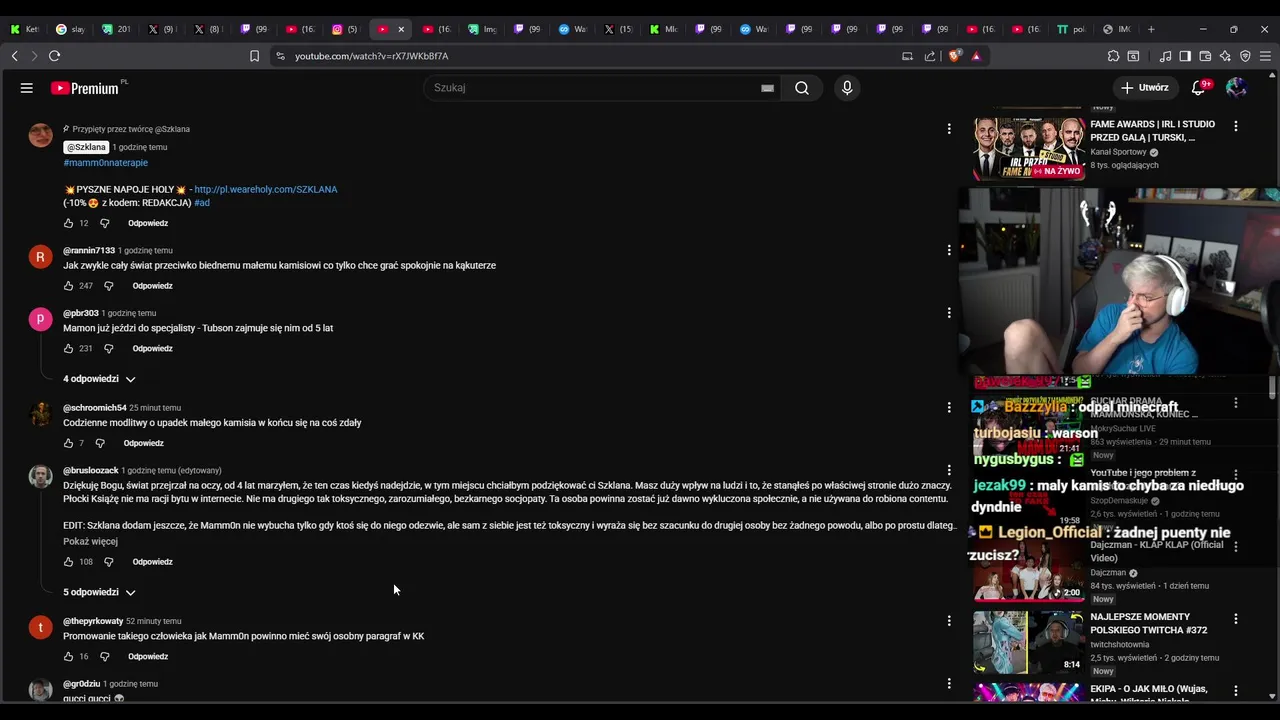This screenshot has height=720, width=1280.
Task: Open YouTube notifications bell
Action: point(1198,88)
